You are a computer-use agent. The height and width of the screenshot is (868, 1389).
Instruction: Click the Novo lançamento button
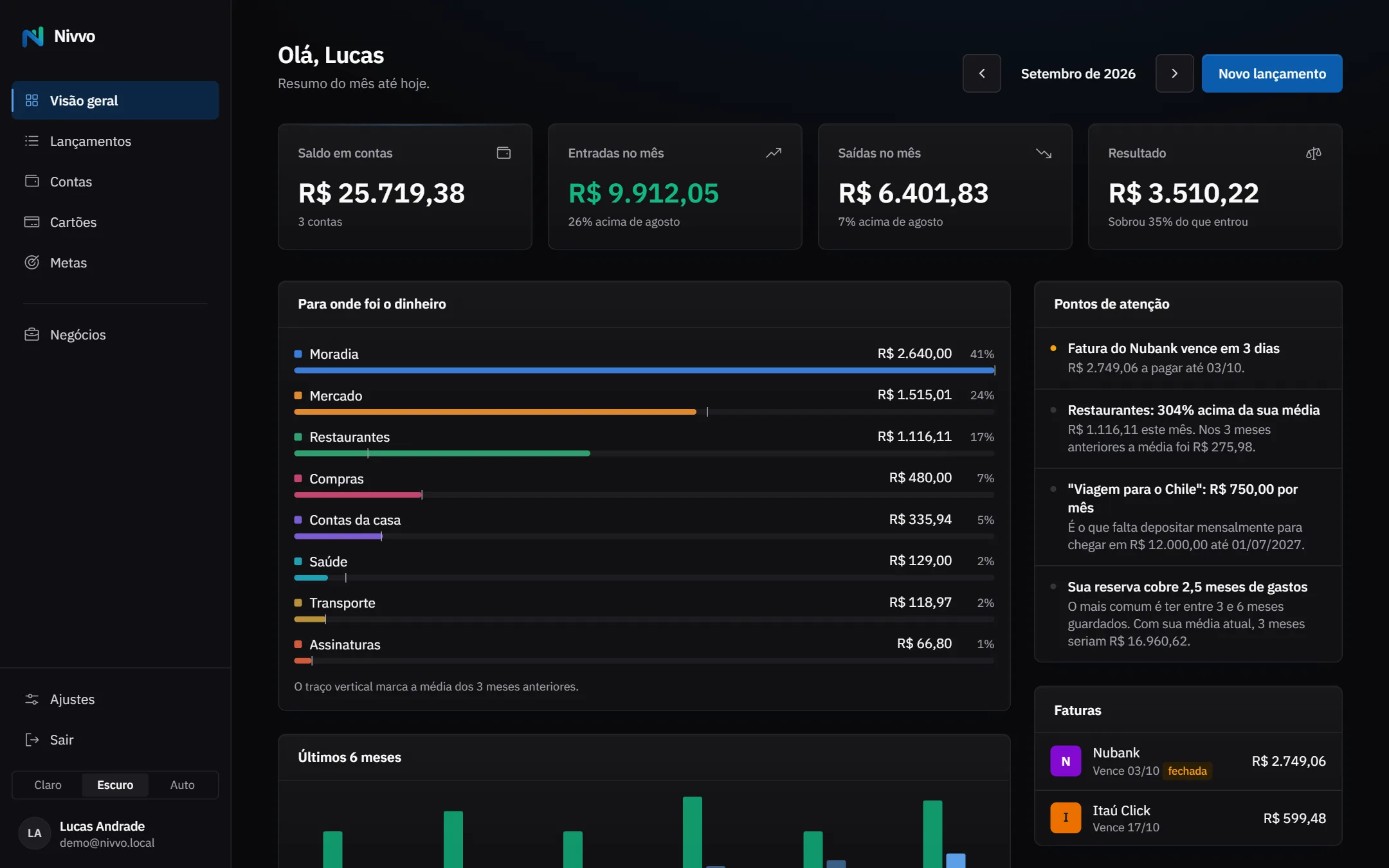coord(1272,73)
